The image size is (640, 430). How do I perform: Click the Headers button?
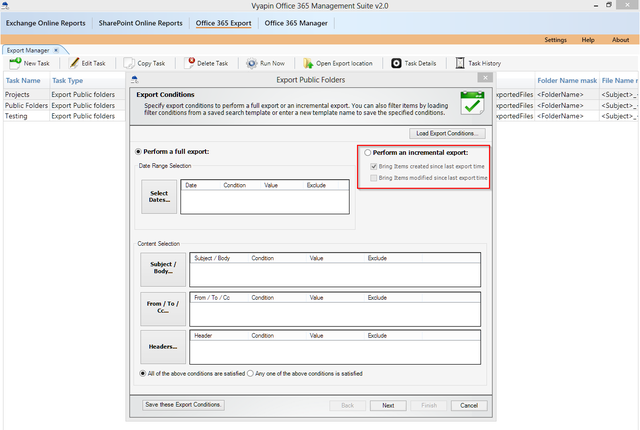163,347
